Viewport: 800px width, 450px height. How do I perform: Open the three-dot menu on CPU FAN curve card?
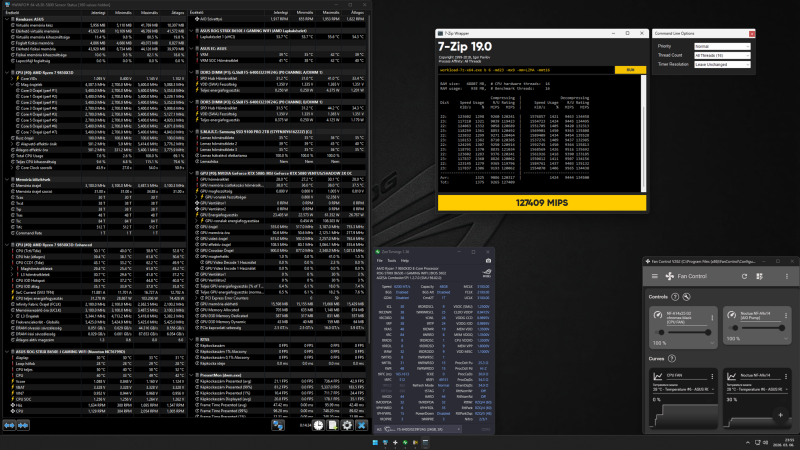click(712, 377)
